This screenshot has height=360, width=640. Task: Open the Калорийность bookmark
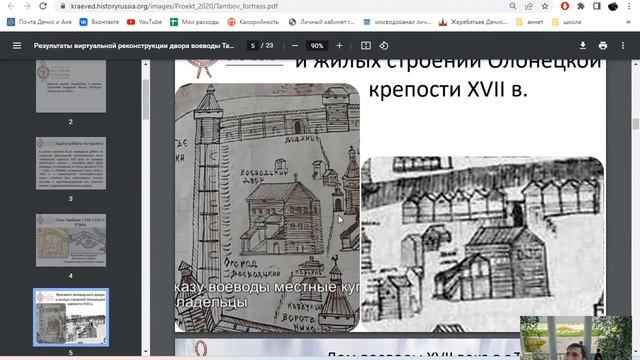pyautogui.click(x=253, y=22)
